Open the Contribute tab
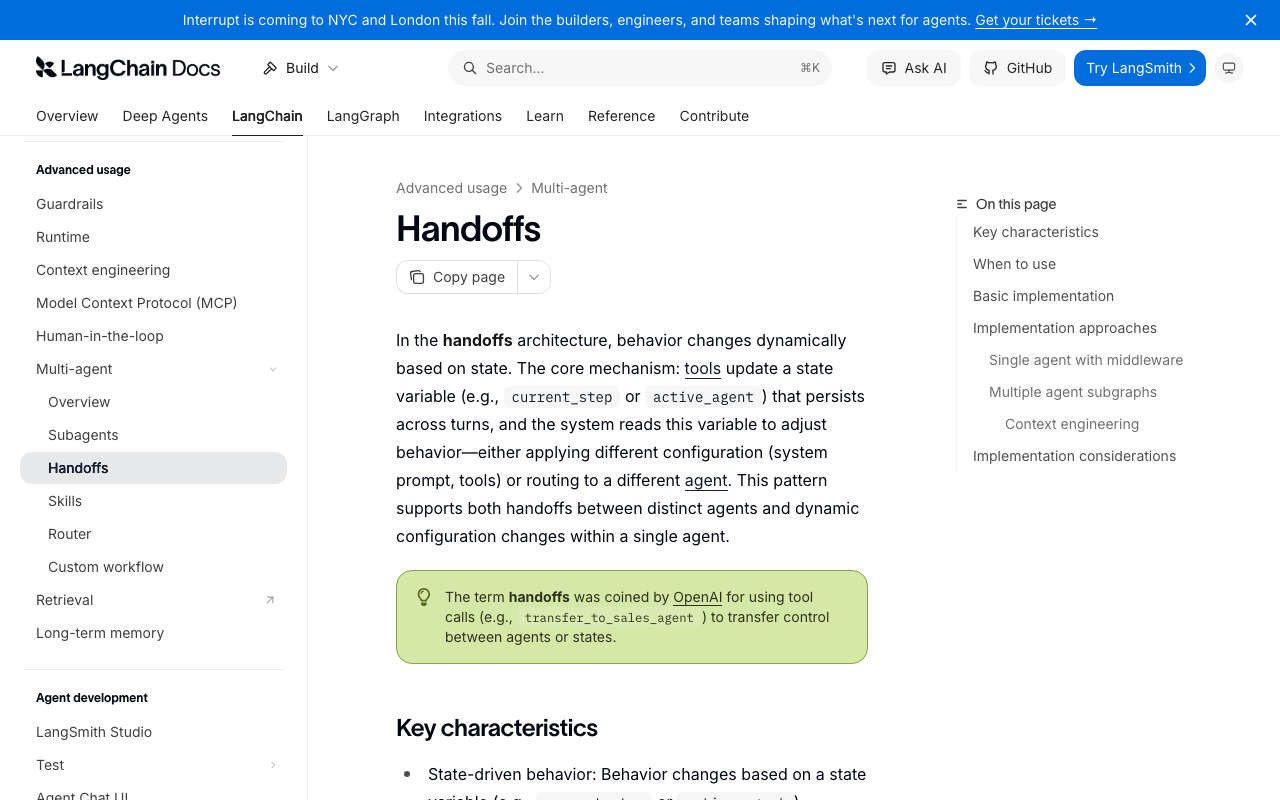The width and height of the screenshot is (1280, 800). 714,116
